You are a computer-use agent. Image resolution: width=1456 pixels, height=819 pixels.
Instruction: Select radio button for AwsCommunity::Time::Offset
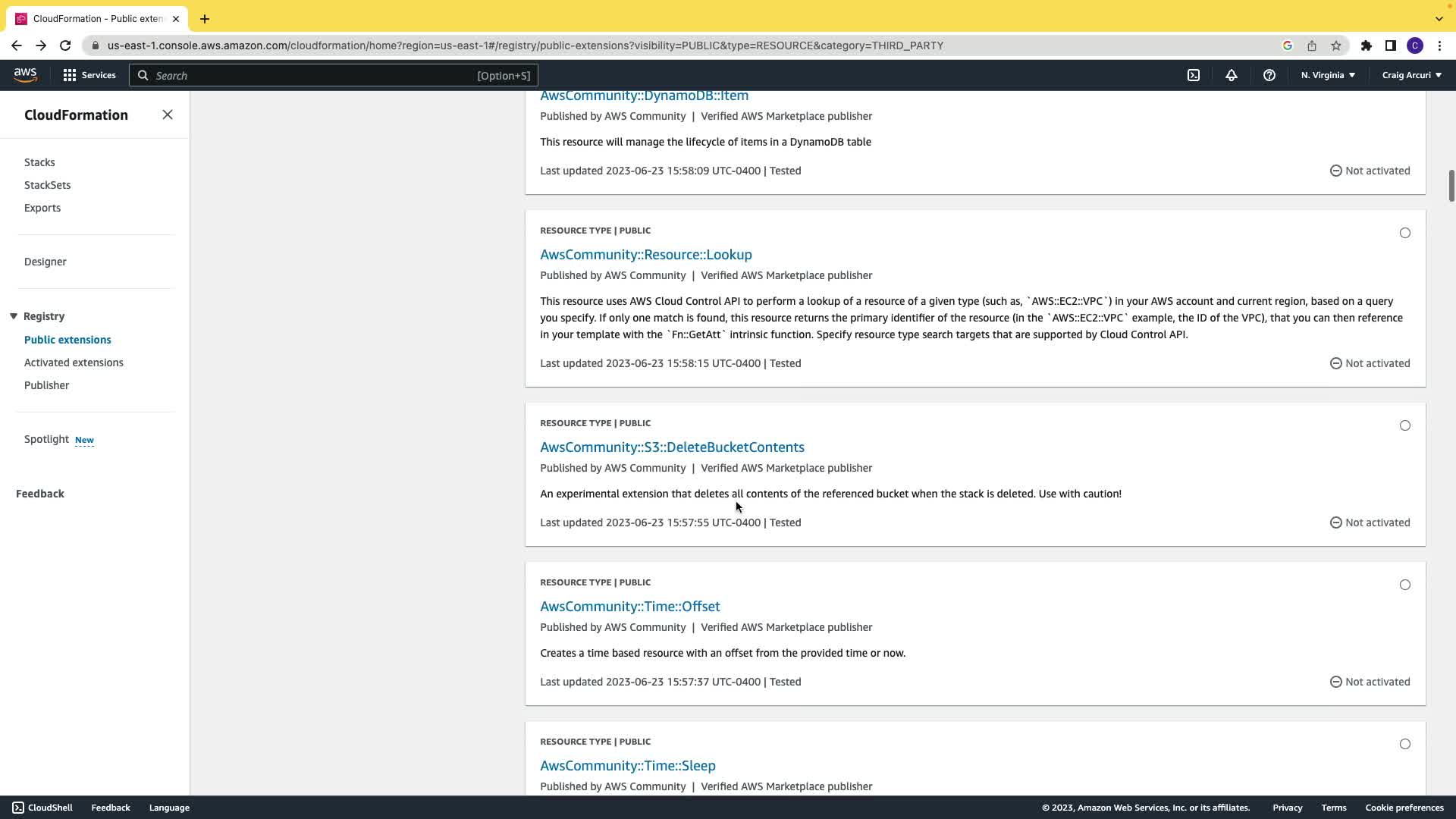click(x=1405, y=585)
